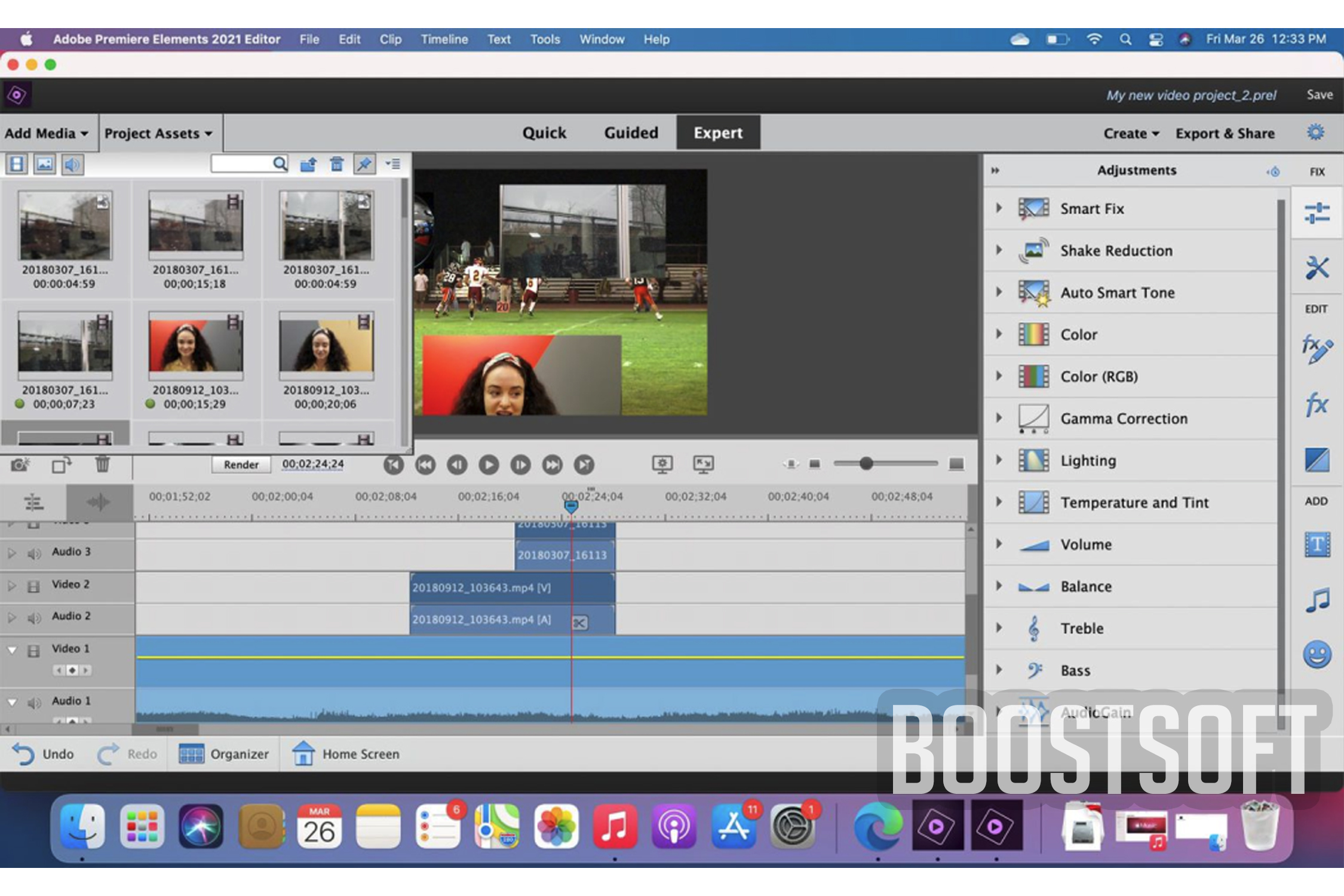This screenshot has height=896, width=1344.
Task: Open the Timeline menu in menu bar
Action: [x=444, y=39]
